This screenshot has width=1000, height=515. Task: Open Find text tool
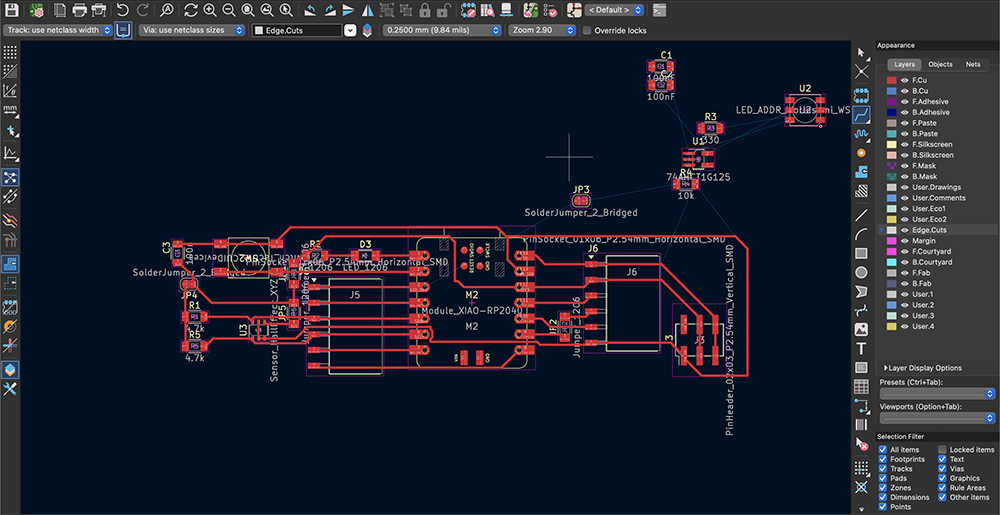click(x=166, y=10)
